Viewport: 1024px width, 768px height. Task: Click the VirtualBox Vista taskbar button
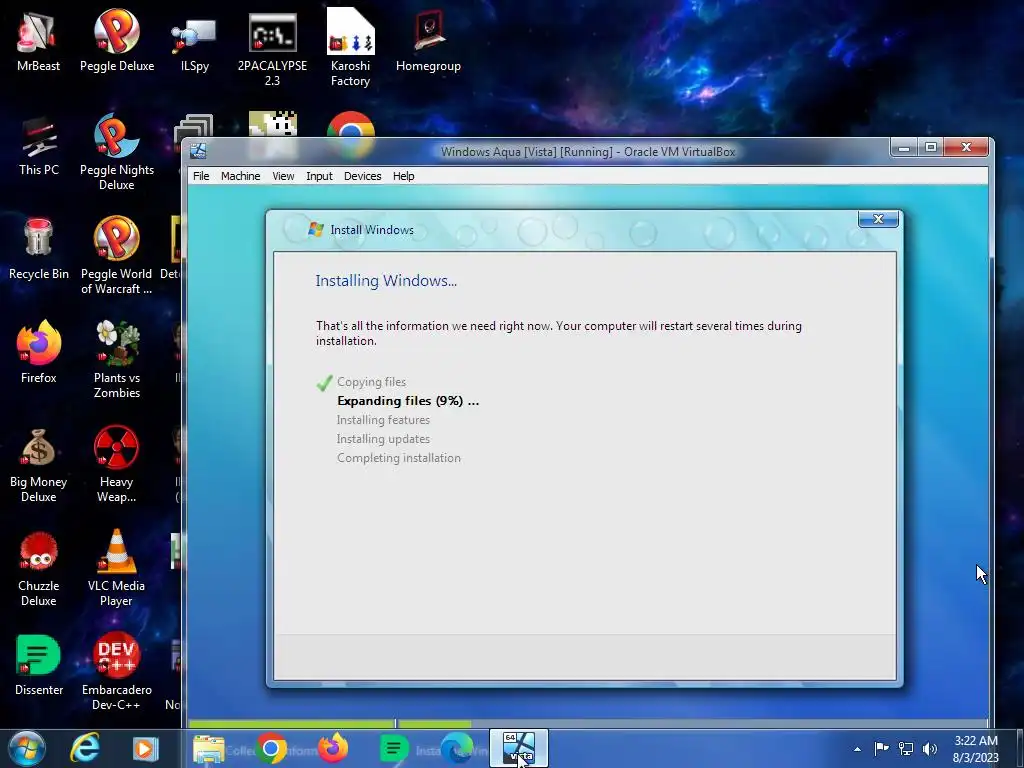pyautogui.click(x=519, y=748)
